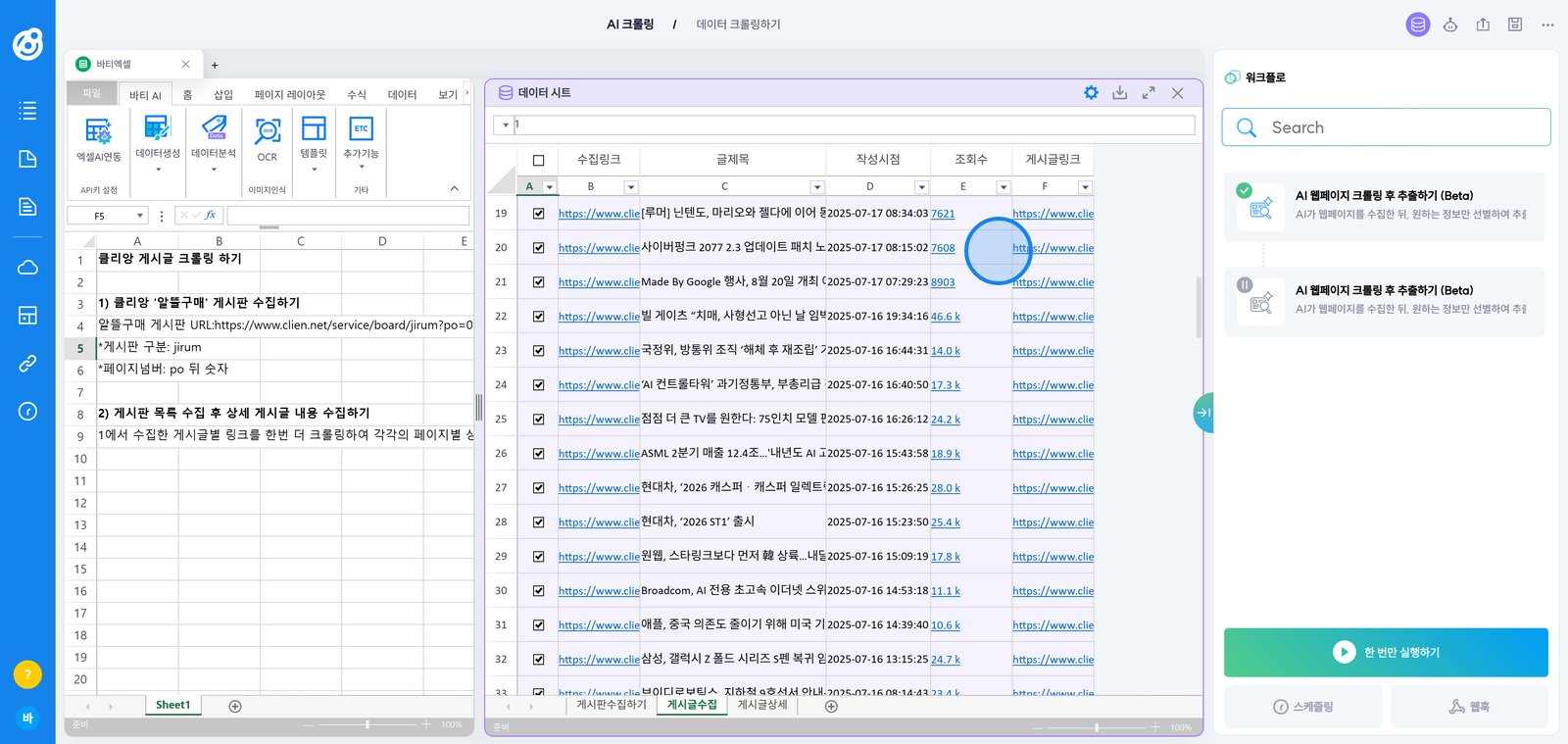Open the filter dropdown for column F
The width and height of the screenshot is (1568, 744).
[1084, 187]
